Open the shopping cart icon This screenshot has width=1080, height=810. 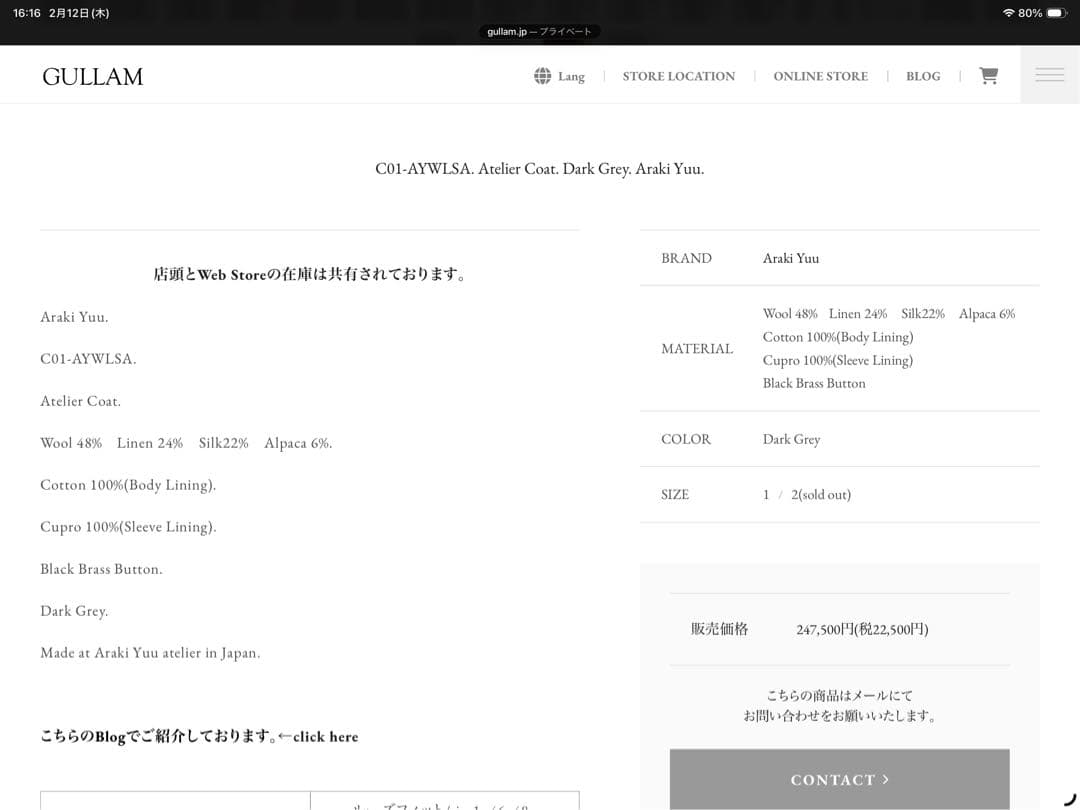coord(988,75)
